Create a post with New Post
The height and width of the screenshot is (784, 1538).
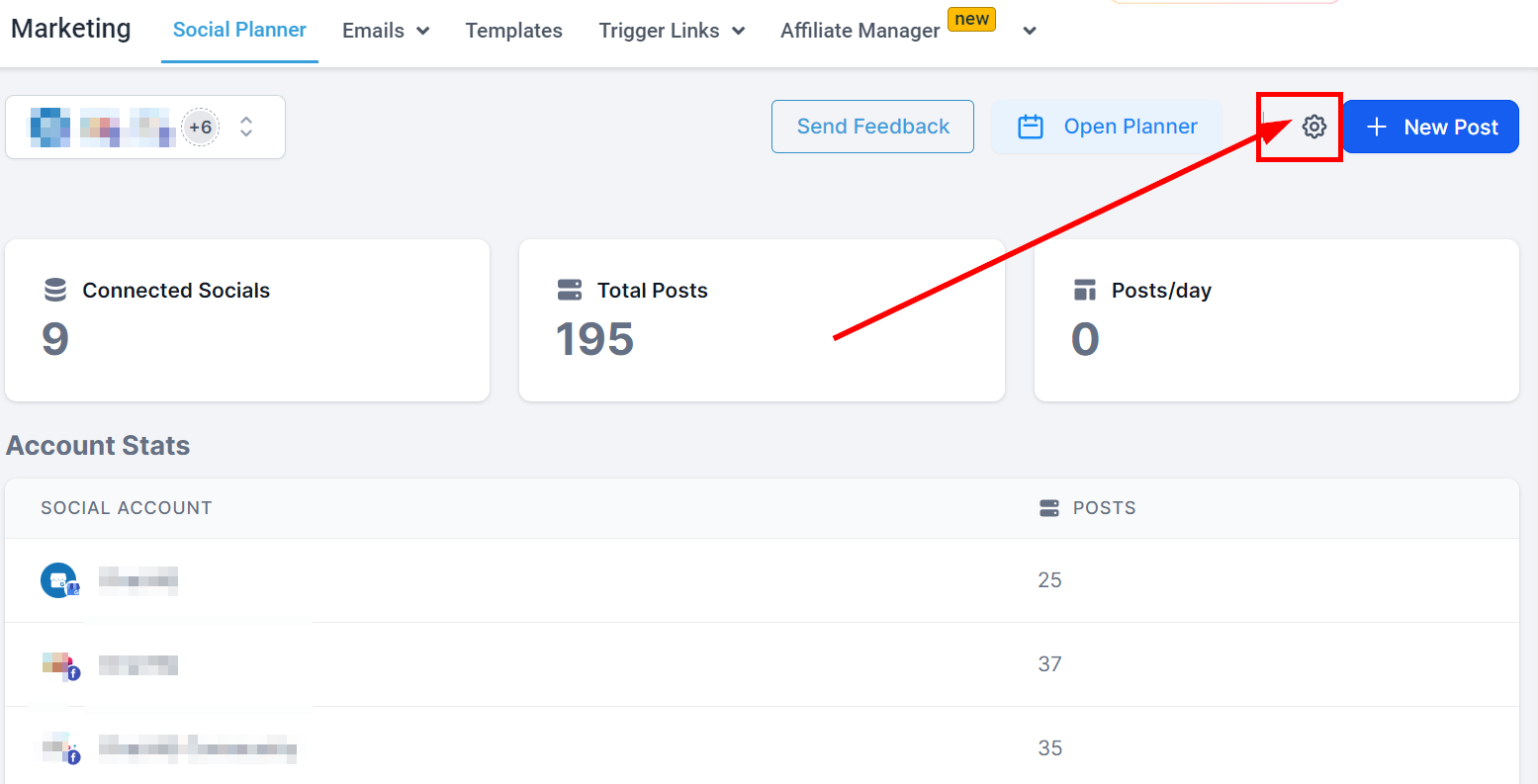(x=1430, y=127)
